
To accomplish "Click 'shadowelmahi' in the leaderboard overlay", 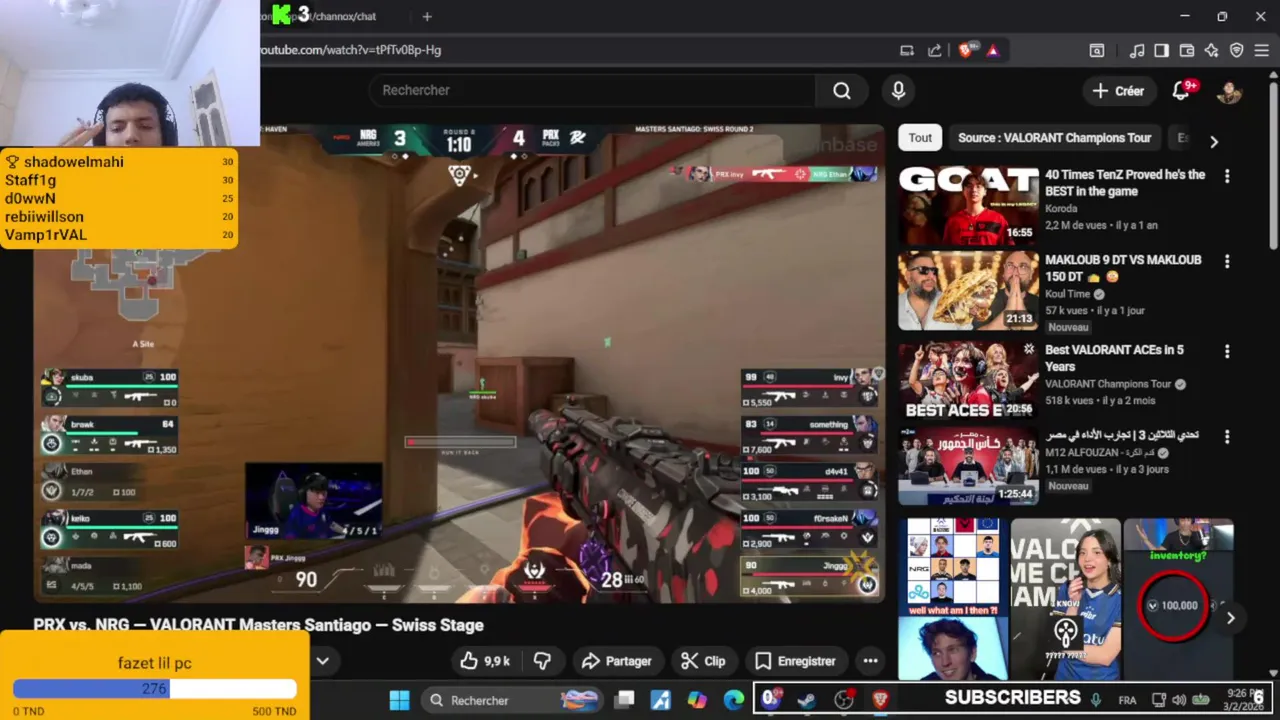I will coord(74,162).
